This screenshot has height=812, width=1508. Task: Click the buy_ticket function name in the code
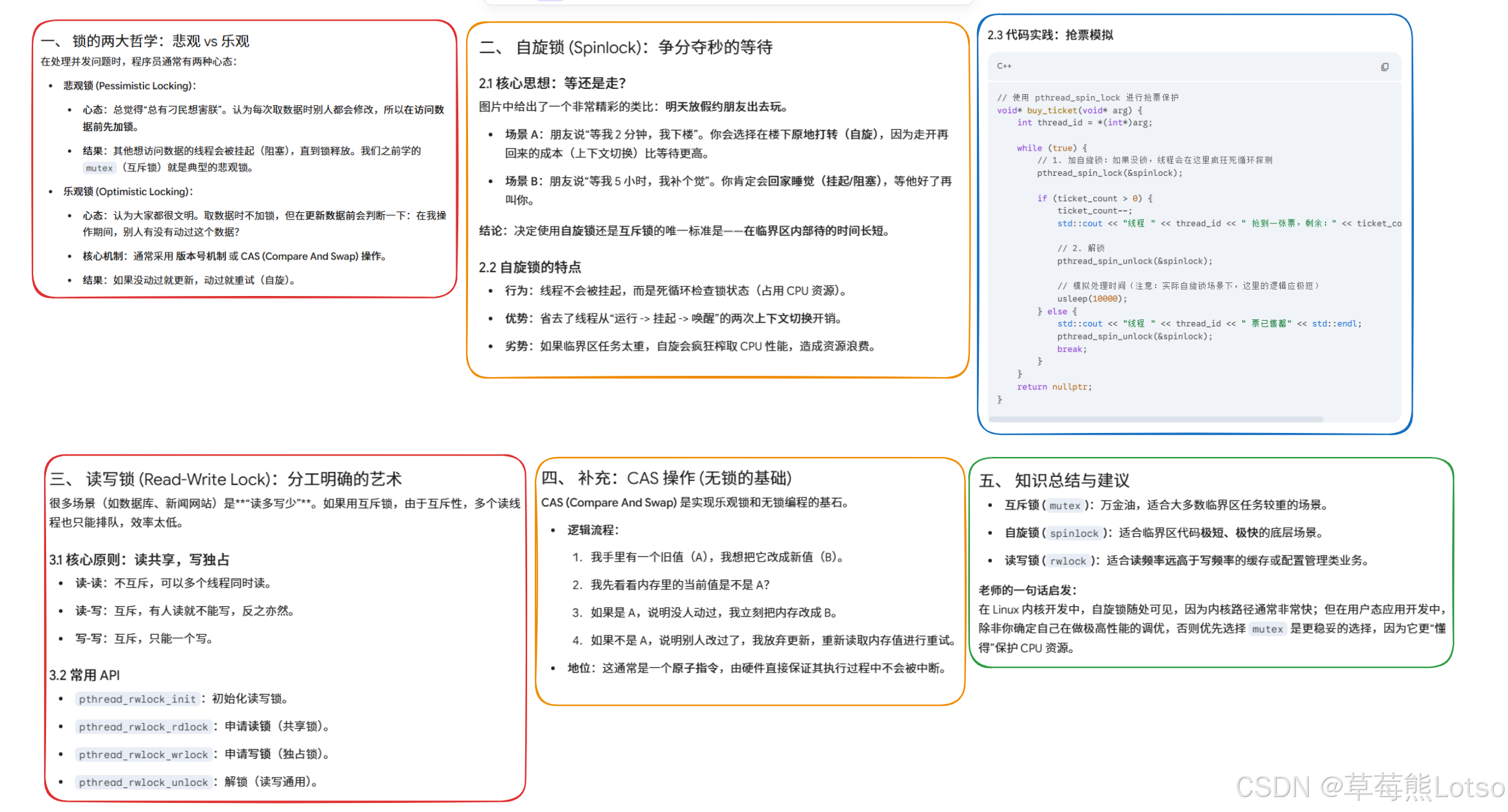1052,110
